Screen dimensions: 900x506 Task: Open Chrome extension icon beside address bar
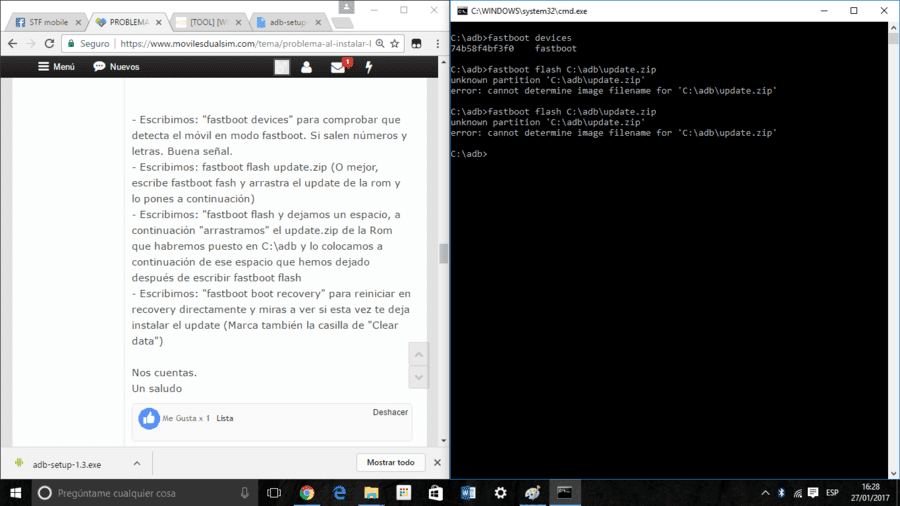417,44
